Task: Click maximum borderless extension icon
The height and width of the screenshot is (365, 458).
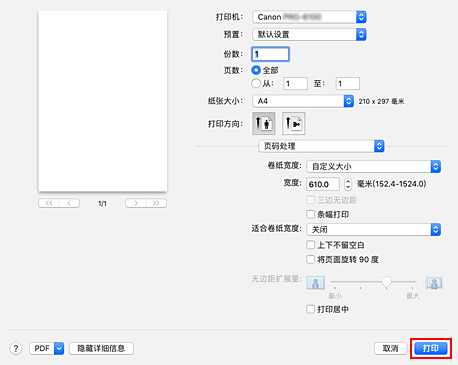Action: 434,283
